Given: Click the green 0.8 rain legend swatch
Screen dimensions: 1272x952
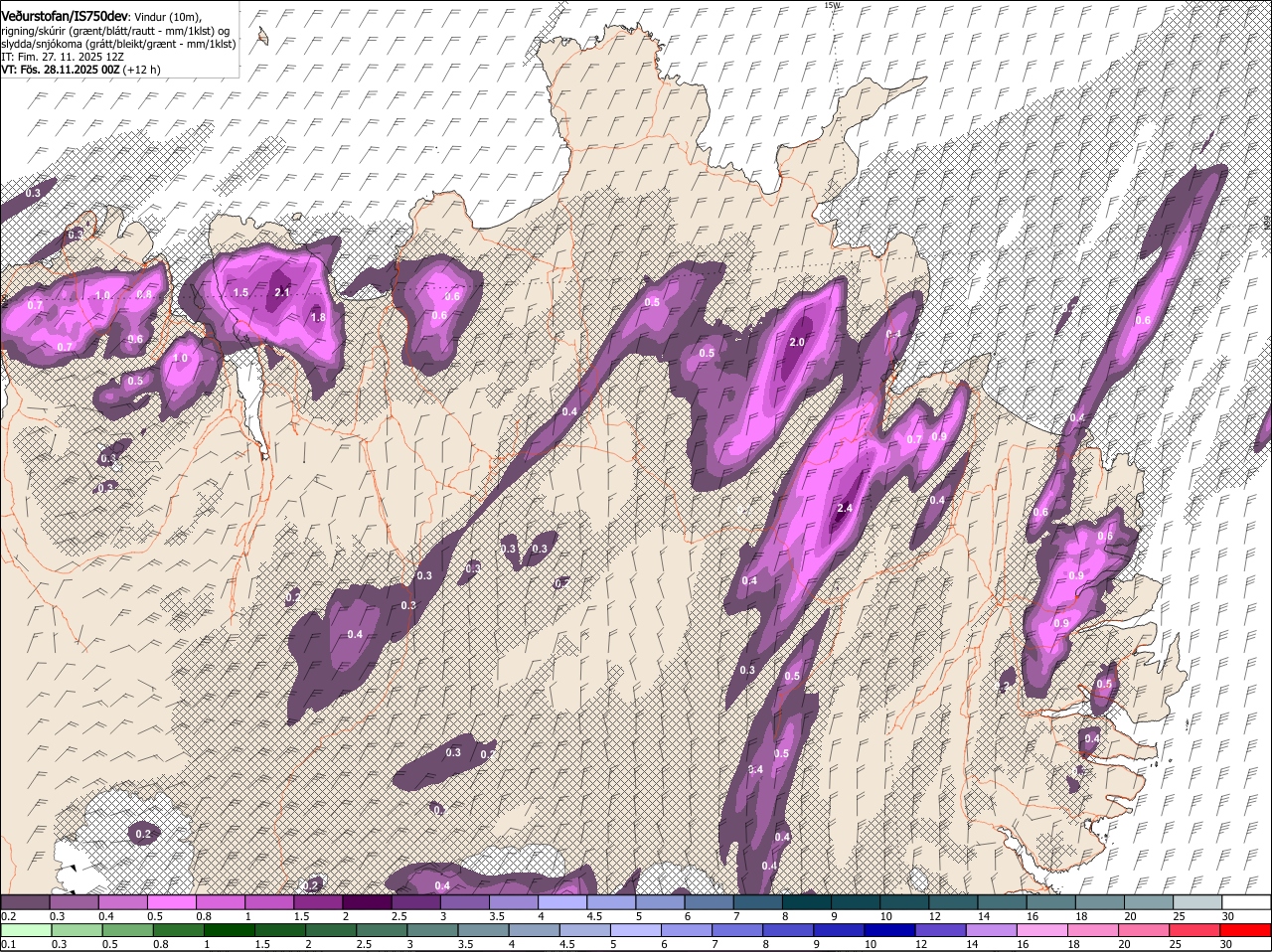Looking at the screenshot, I should [x=178, y=930].
